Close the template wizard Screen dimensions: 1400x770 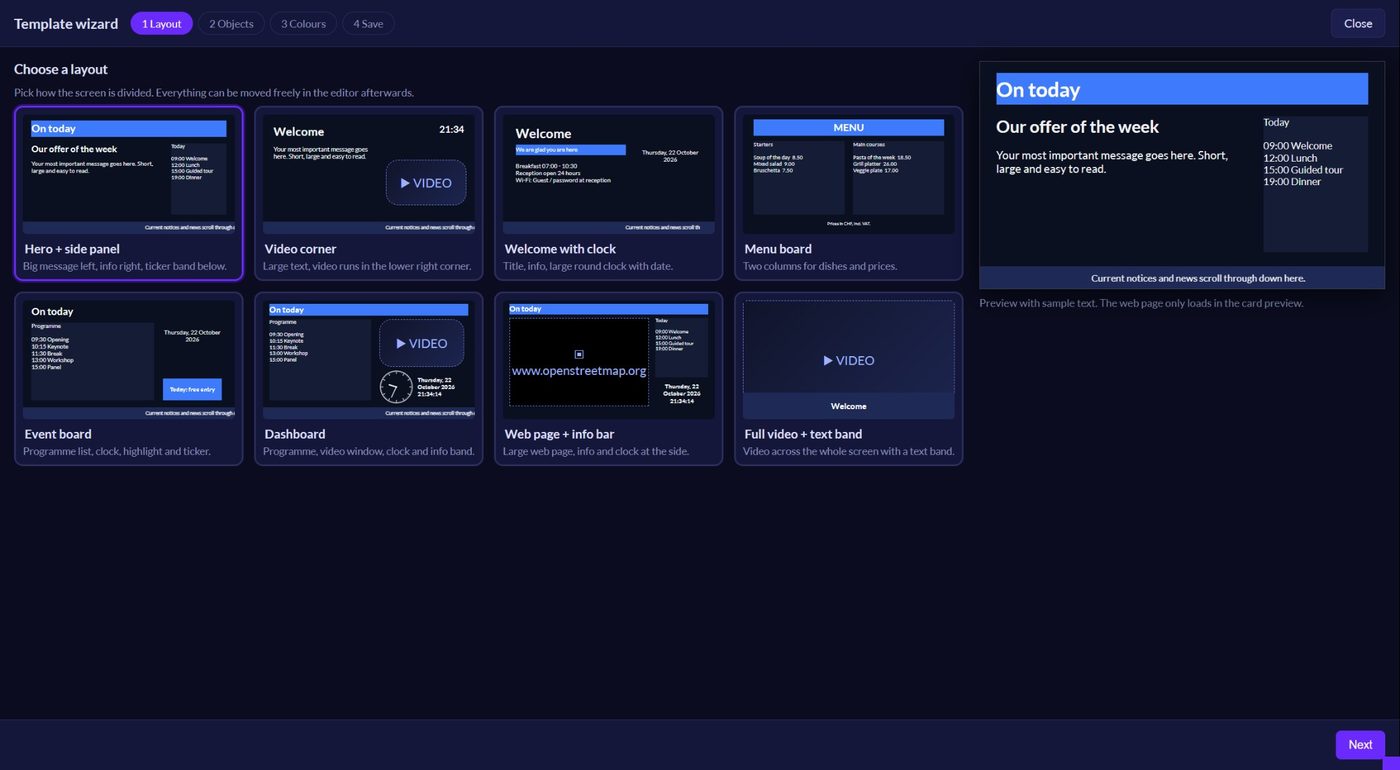[1358, 23]
